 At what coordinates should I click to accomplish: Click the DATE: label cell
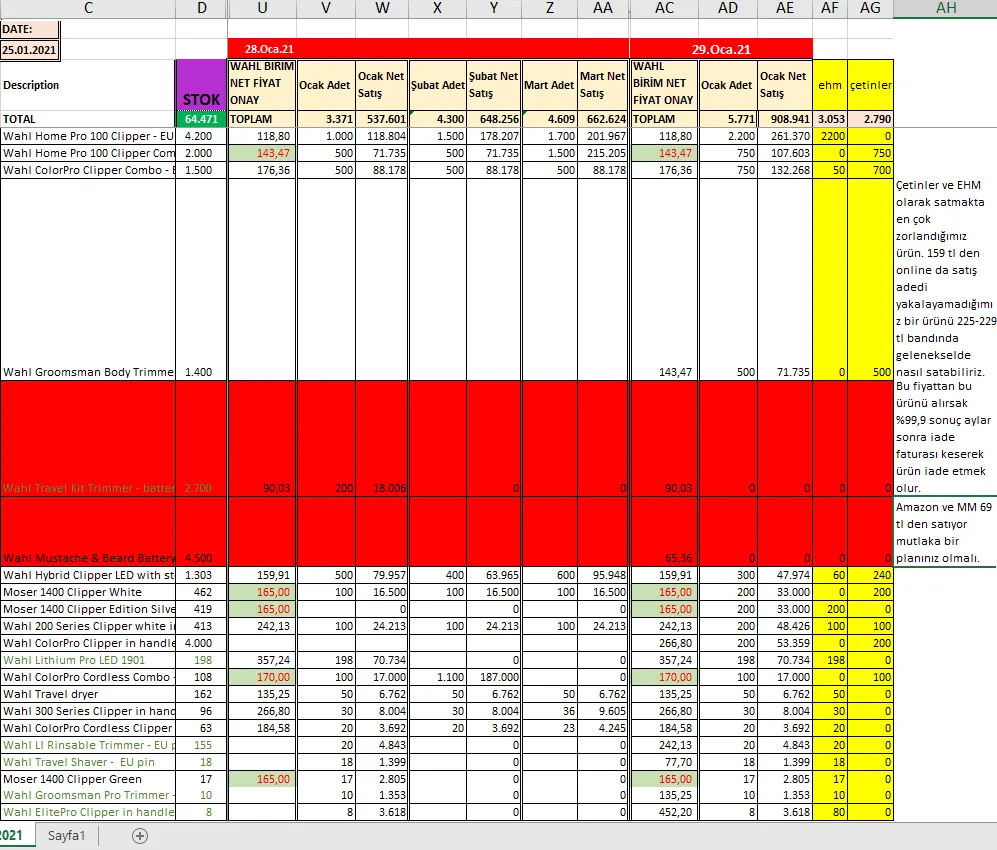point(30,29)
